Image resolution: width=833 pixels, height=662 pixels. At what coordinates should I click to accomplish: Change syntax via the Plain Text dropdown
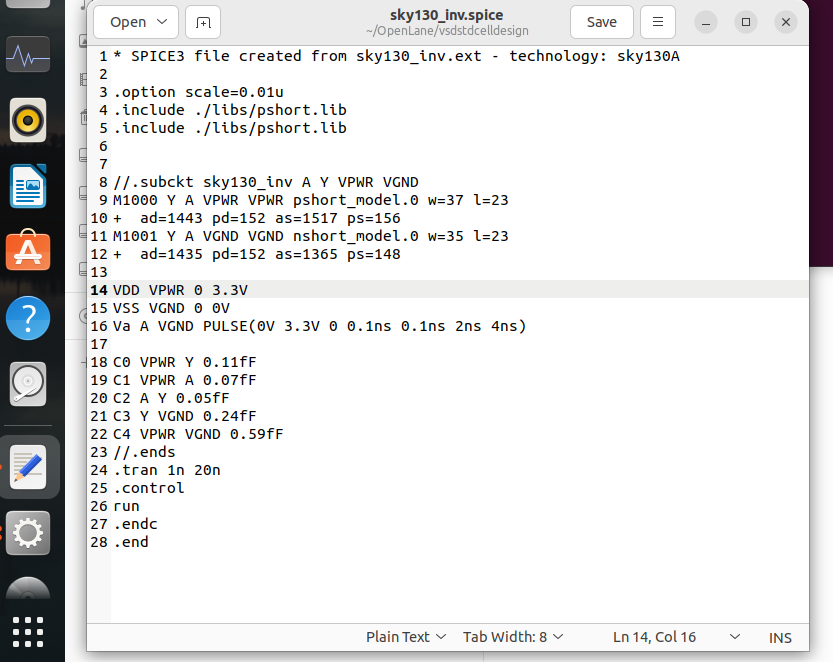406,637
